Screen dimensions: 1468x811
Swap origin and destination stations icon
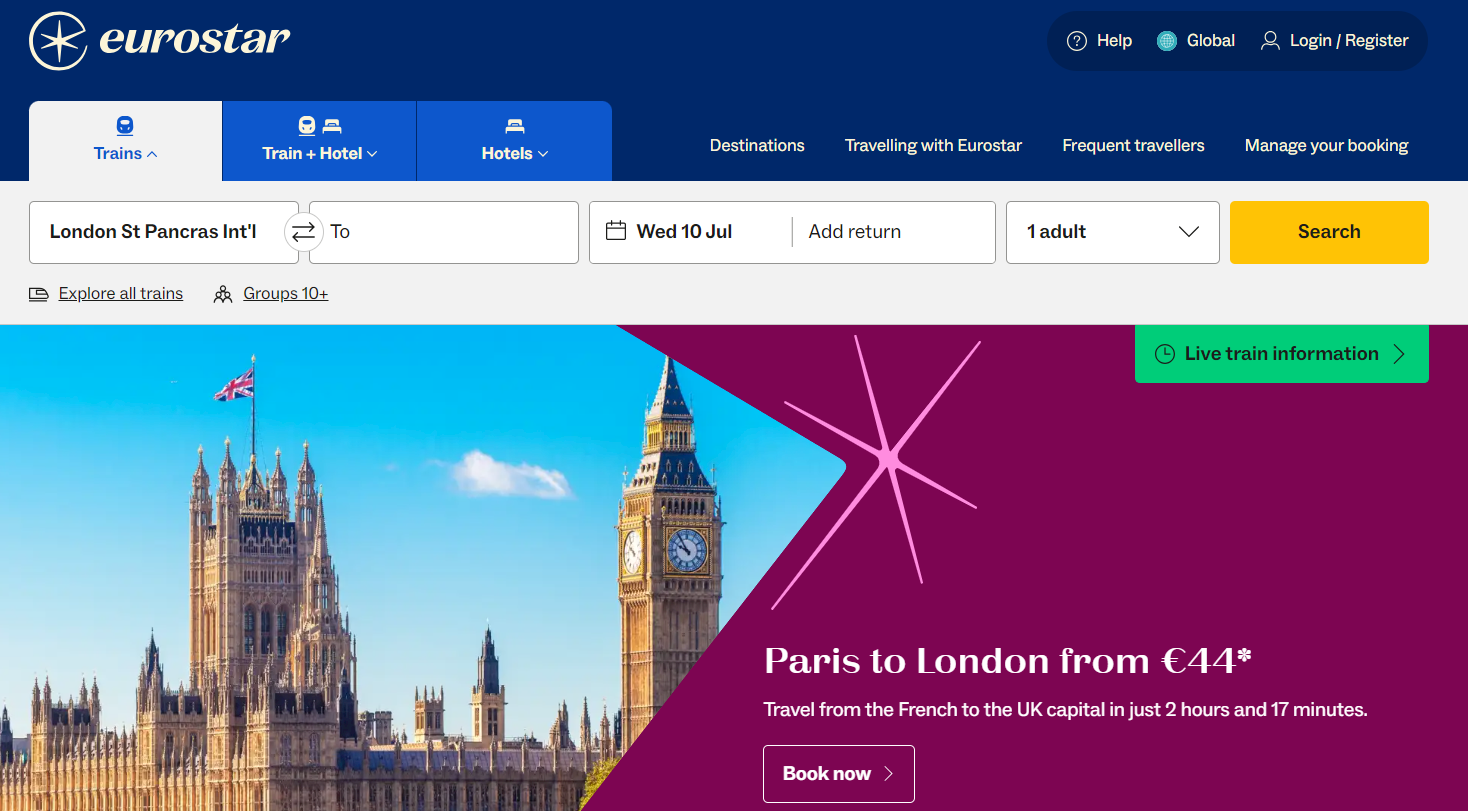pos(303,232)
